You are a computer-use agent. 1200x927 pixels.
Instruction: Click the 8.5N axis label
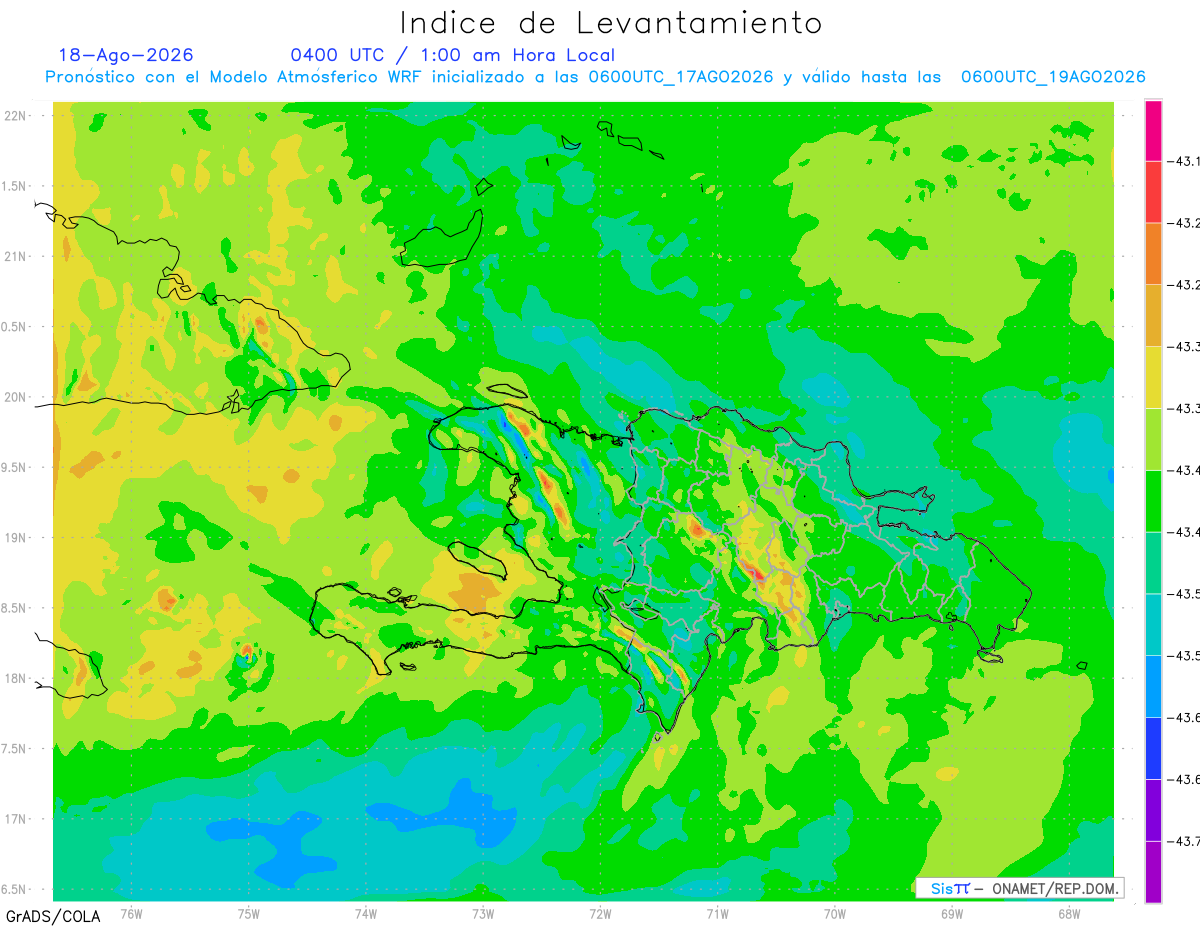[15, 608]
